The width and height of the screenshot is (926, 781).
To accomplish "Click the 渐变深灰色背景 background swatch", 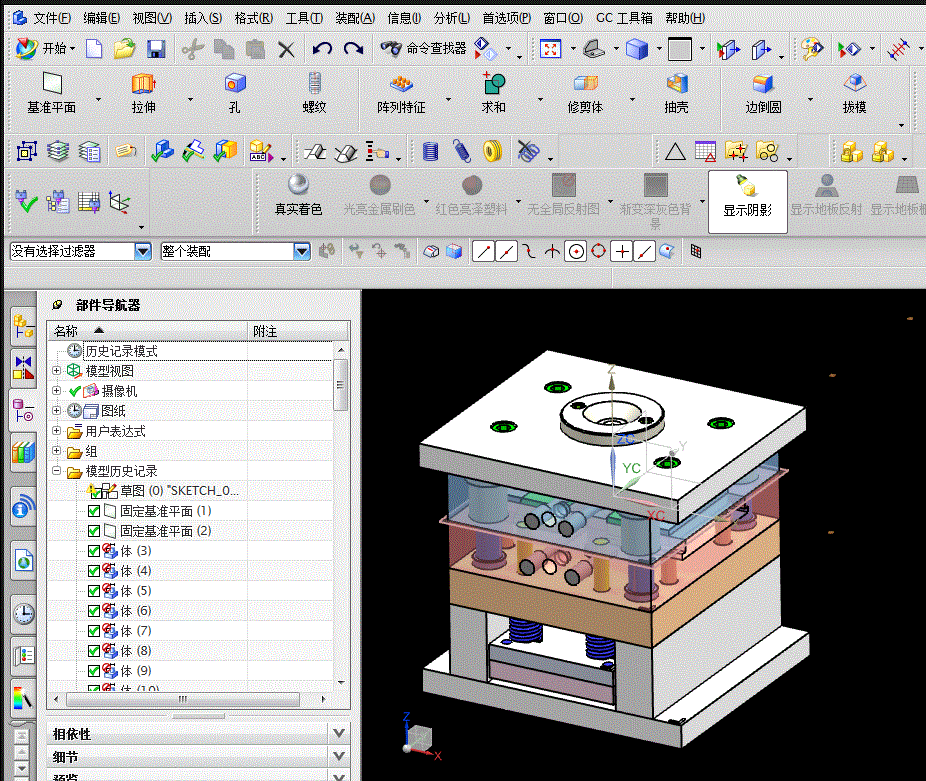I will coord(656,201).
